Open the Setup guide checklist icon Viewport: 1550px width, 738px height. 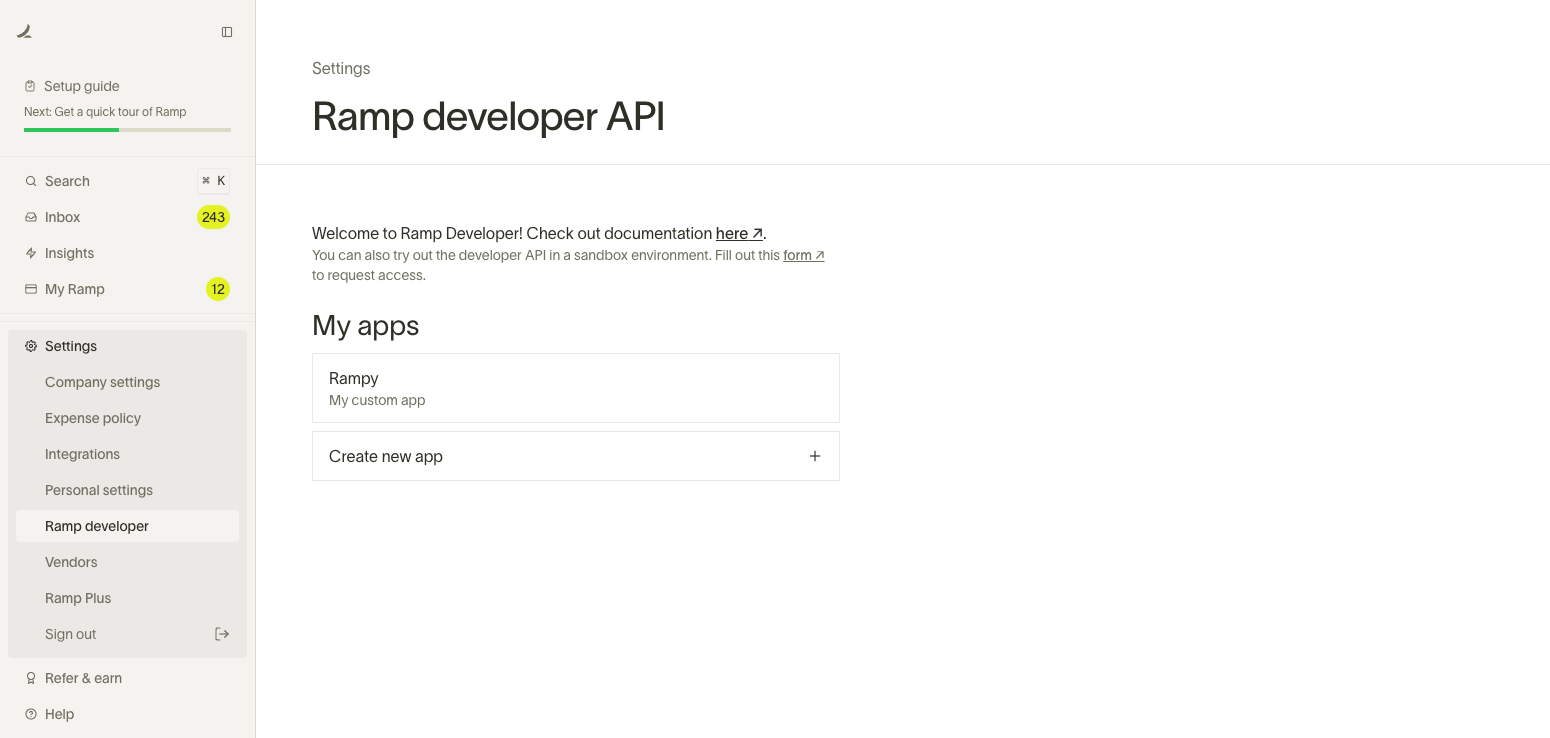(31, 86)
